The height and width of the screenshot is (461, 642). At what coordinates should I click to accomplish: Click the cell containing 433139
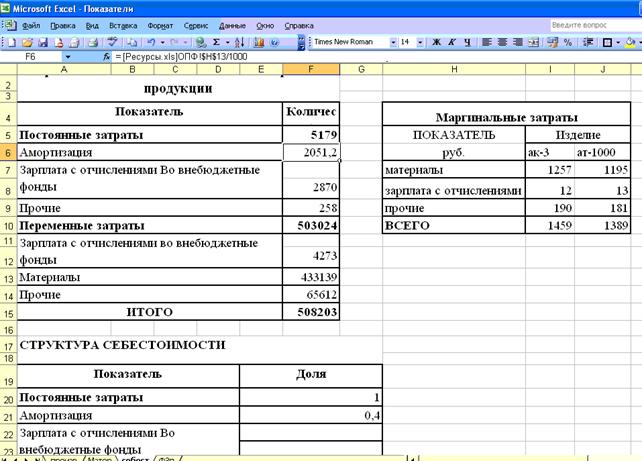[x=311, y=277]
